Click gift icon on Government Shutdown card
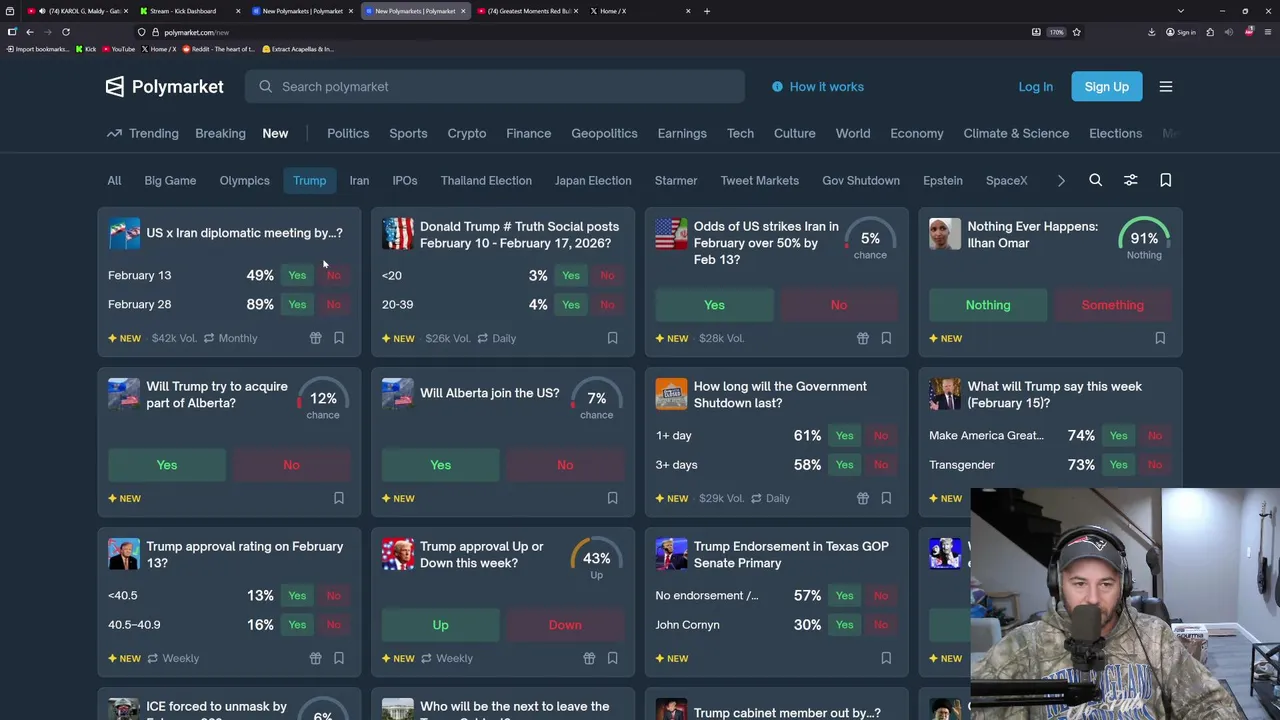This screenshot has height=720, width=1280. [x=863, y=498]
